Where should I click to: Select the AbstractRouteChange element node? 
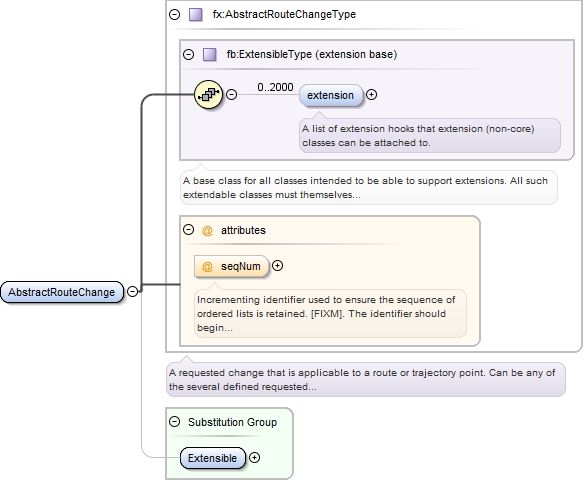click(x=62, y=292)
